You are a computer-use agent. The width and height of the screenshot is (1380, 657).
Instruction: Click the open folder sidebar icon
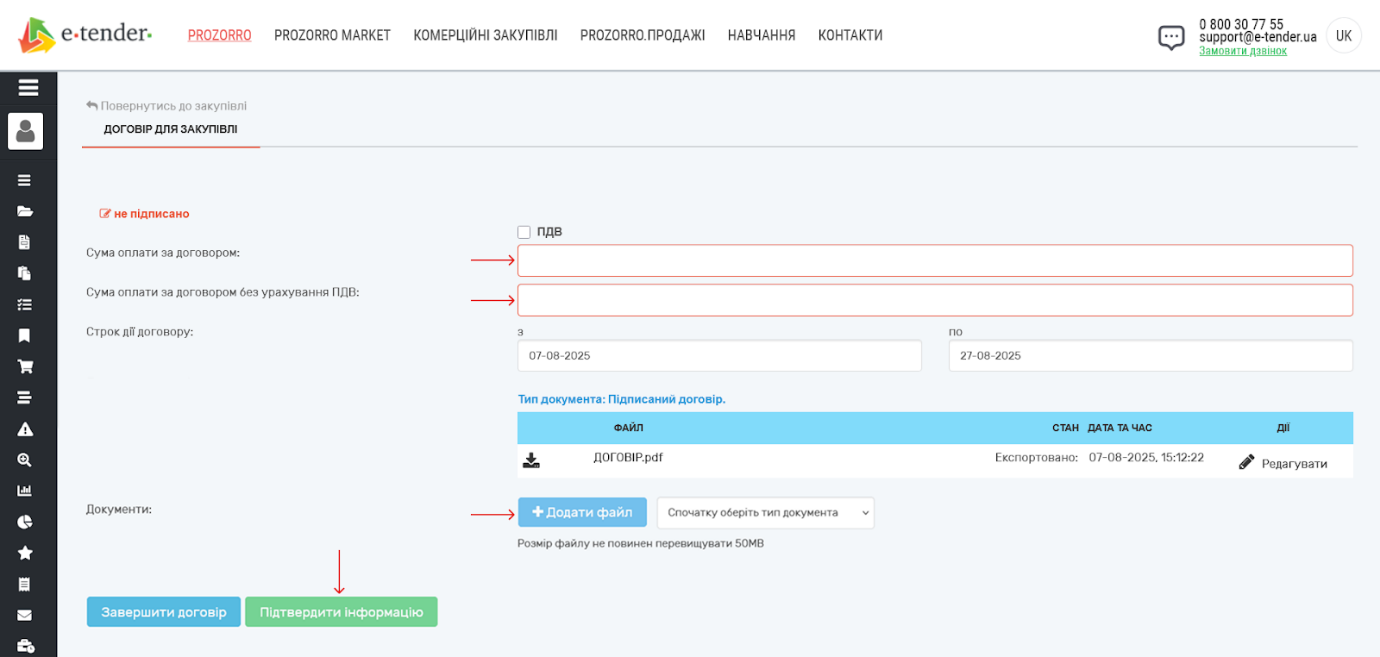pos(25,211)
